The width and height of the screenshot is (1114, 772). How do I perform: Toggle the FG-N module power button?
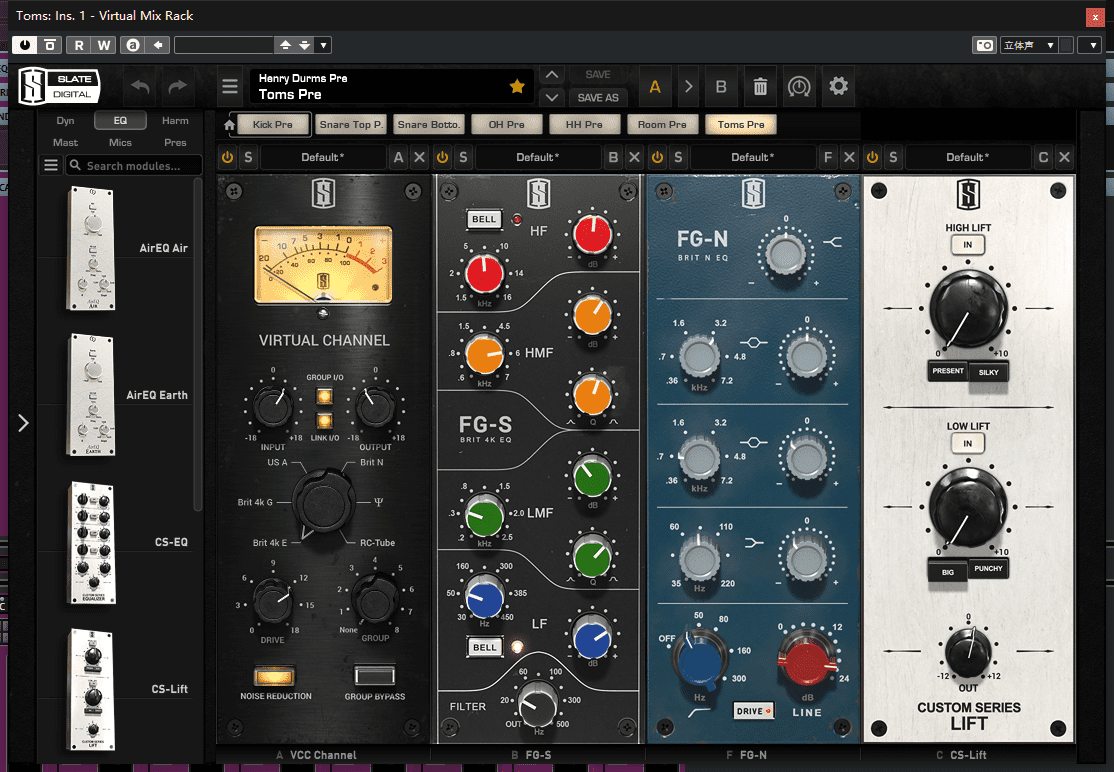657,157
